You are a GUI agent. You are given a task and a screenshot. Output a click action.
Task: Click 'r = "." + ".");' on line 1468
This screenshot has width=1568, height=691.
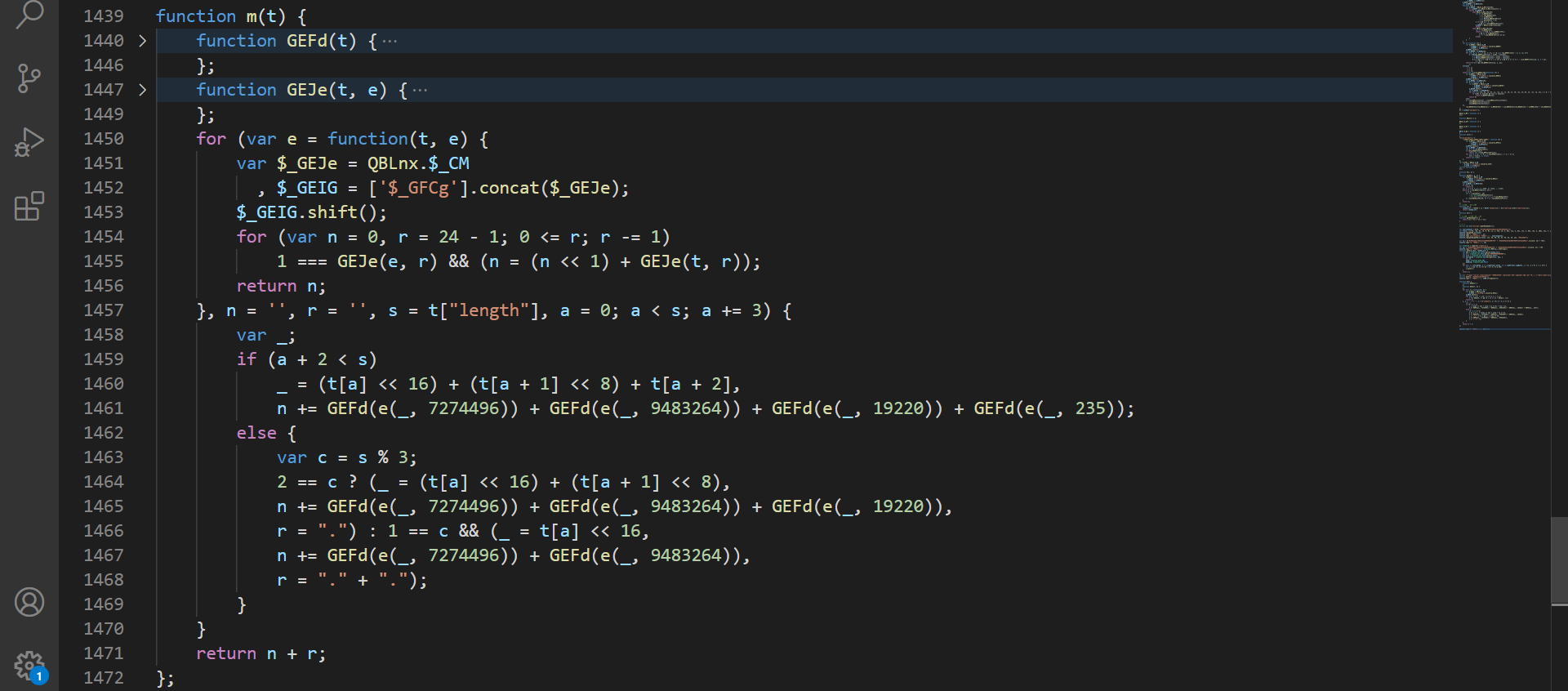(352, 580)
